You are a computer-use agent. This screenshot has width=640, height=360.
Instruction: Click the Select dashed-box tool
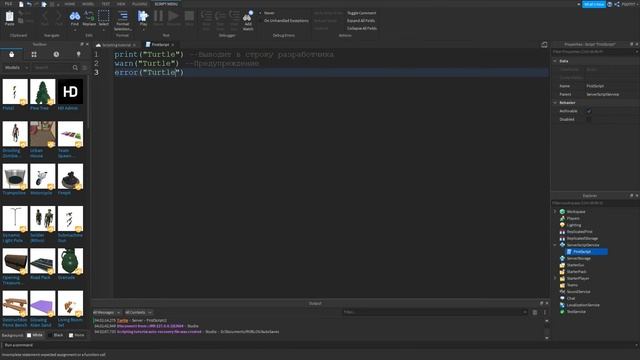pyautogui.click(x=104, y=16)
